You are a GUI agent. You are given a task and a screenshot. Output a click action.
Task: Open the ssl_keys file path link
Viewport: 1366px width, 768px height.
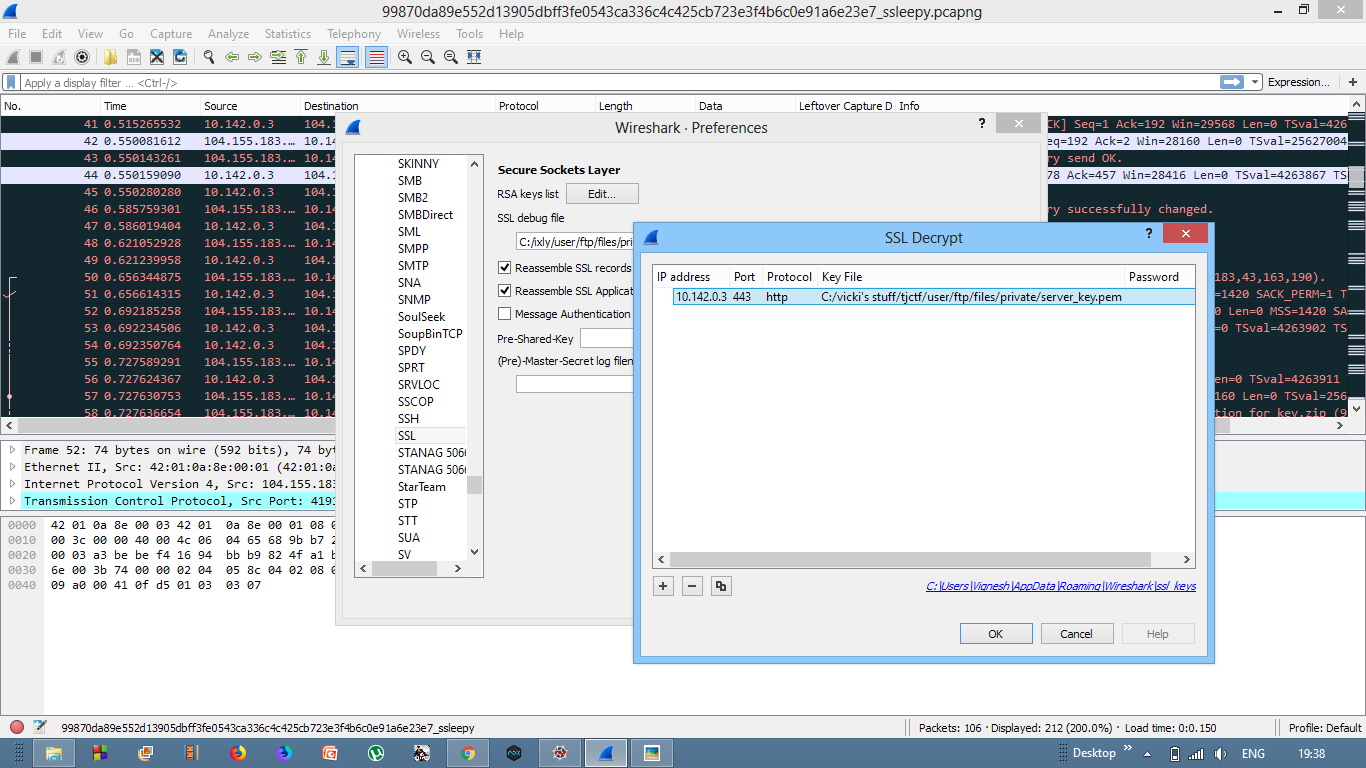[1061, 586]
